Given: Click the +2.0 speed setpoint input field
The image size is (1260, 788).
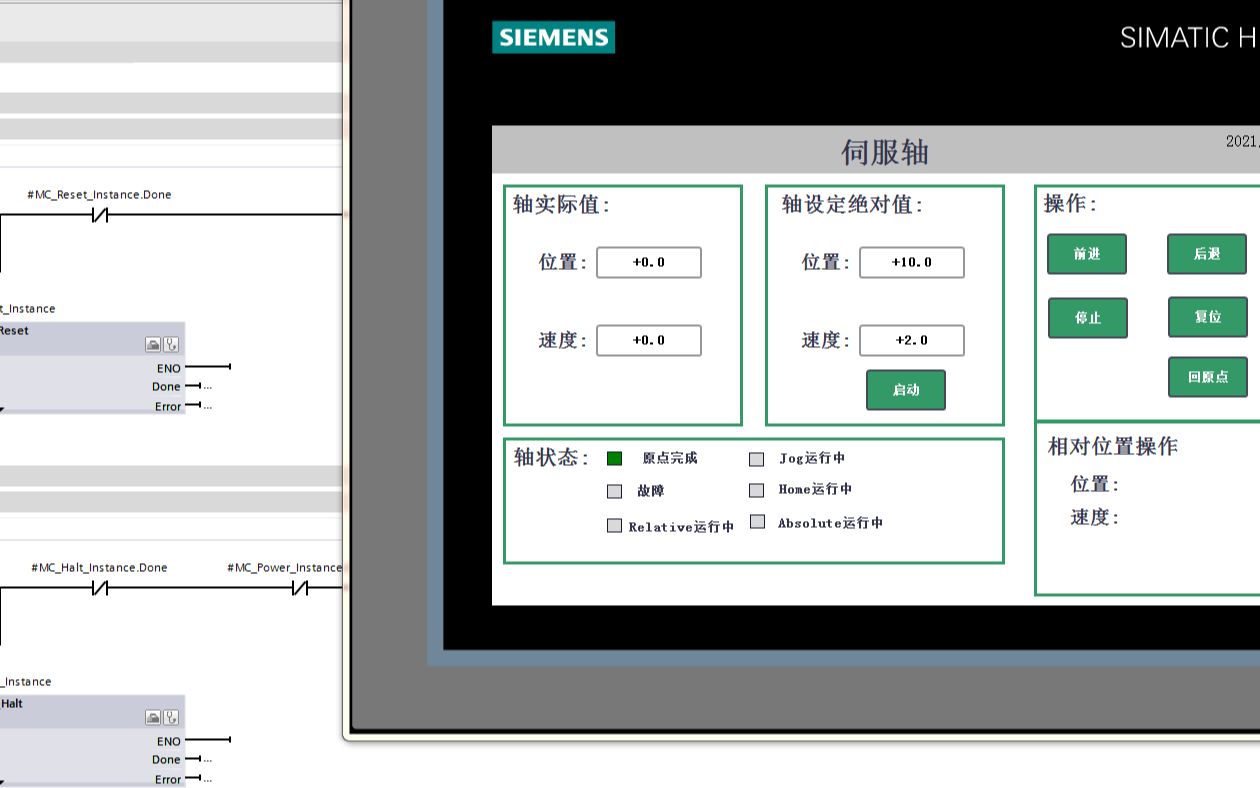Looking at the screenshot, I should 911,340.
